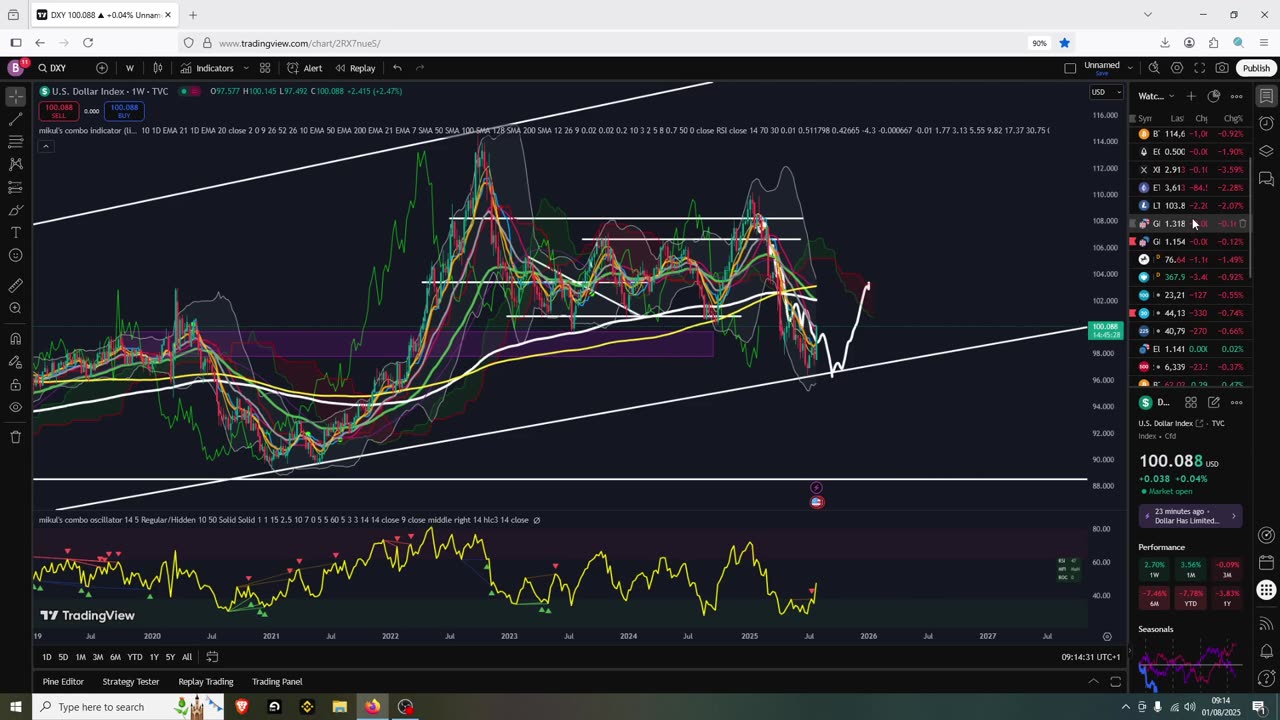Toggle watchlist panel sidebar icon
The width and height of the screenshot is (1280, 720).
click(1266, 96)
